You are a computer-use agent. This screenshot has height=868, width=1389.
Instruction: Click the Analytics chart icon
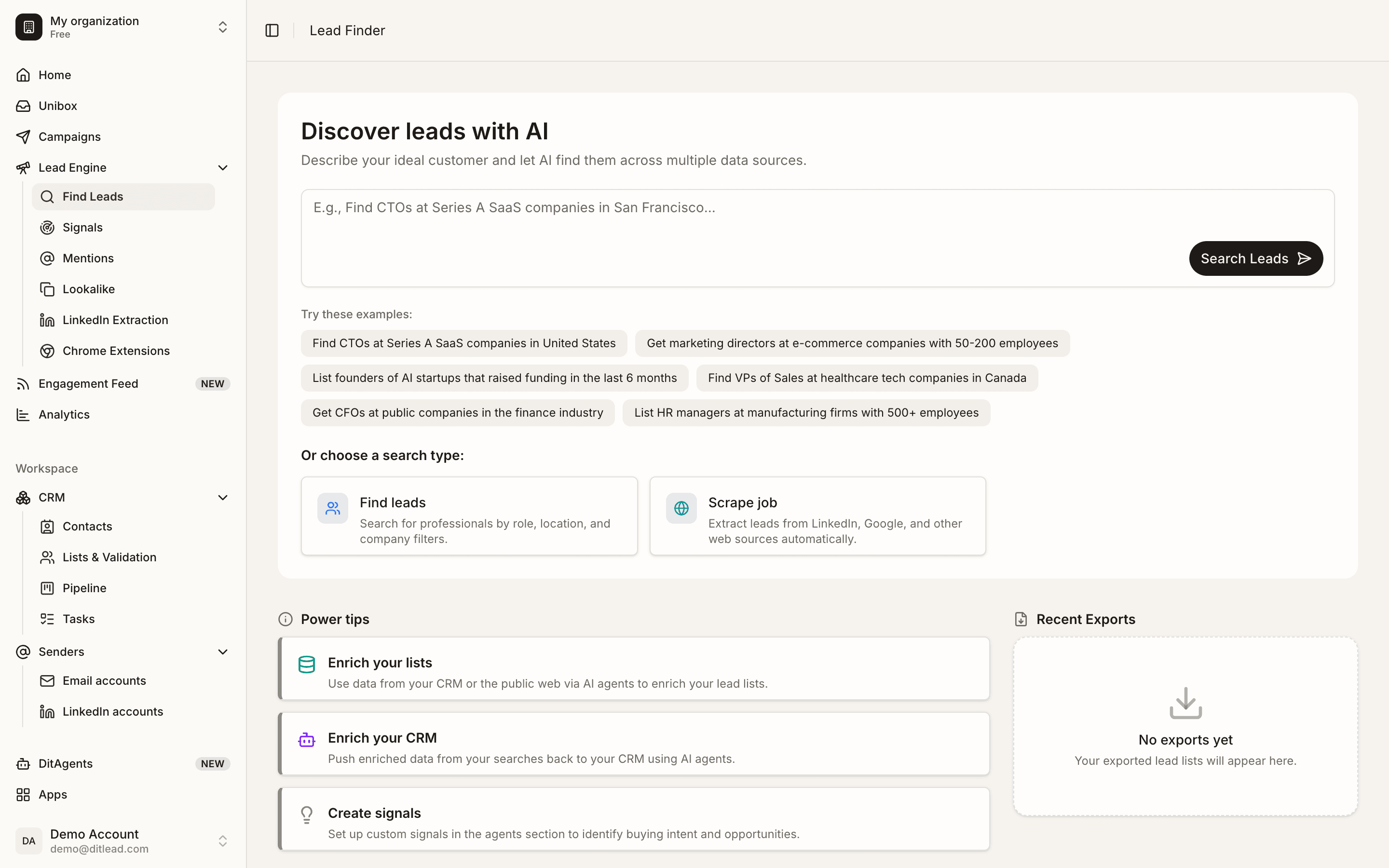point(23,415)
